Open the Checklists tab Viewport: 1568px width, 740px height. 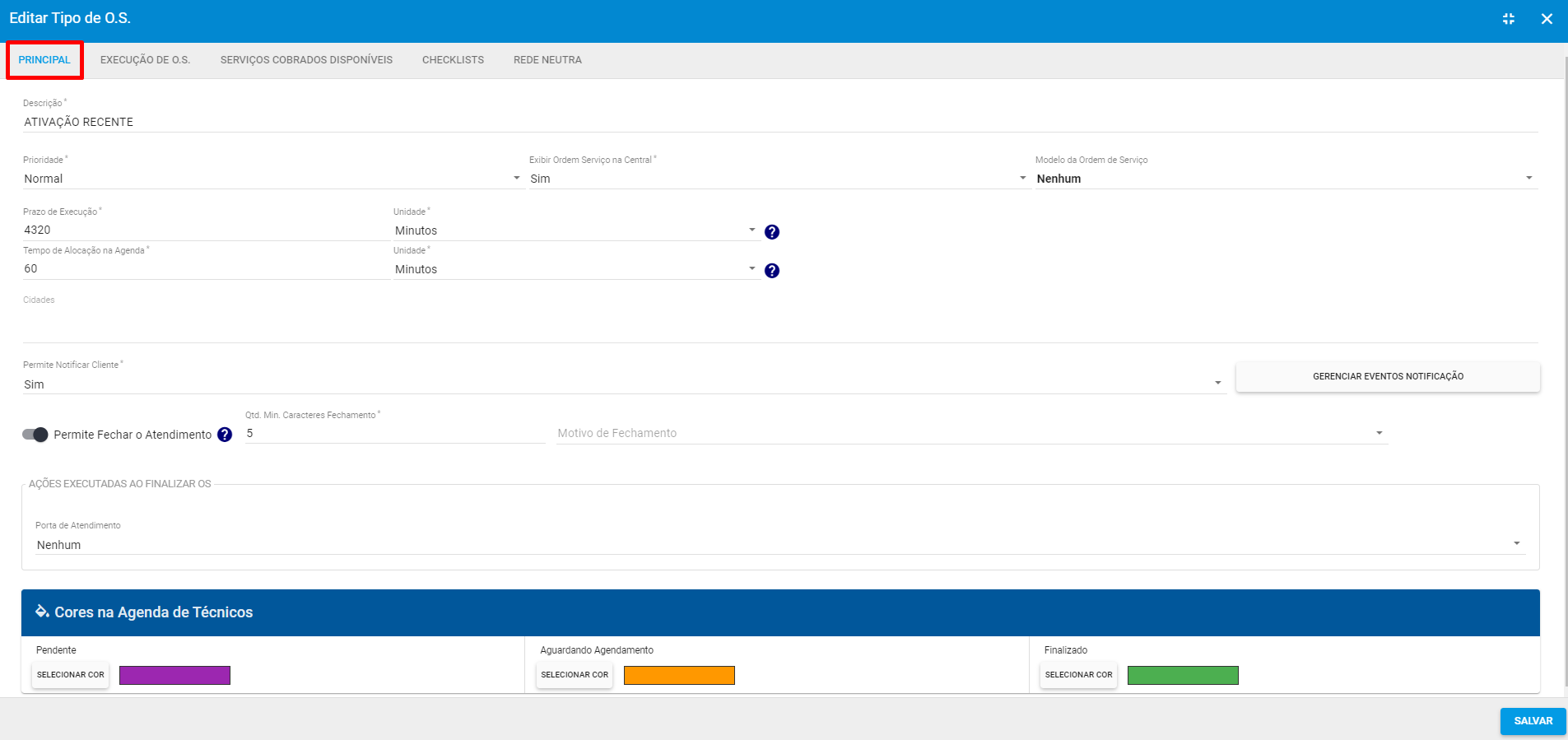(x=453, y=60)
